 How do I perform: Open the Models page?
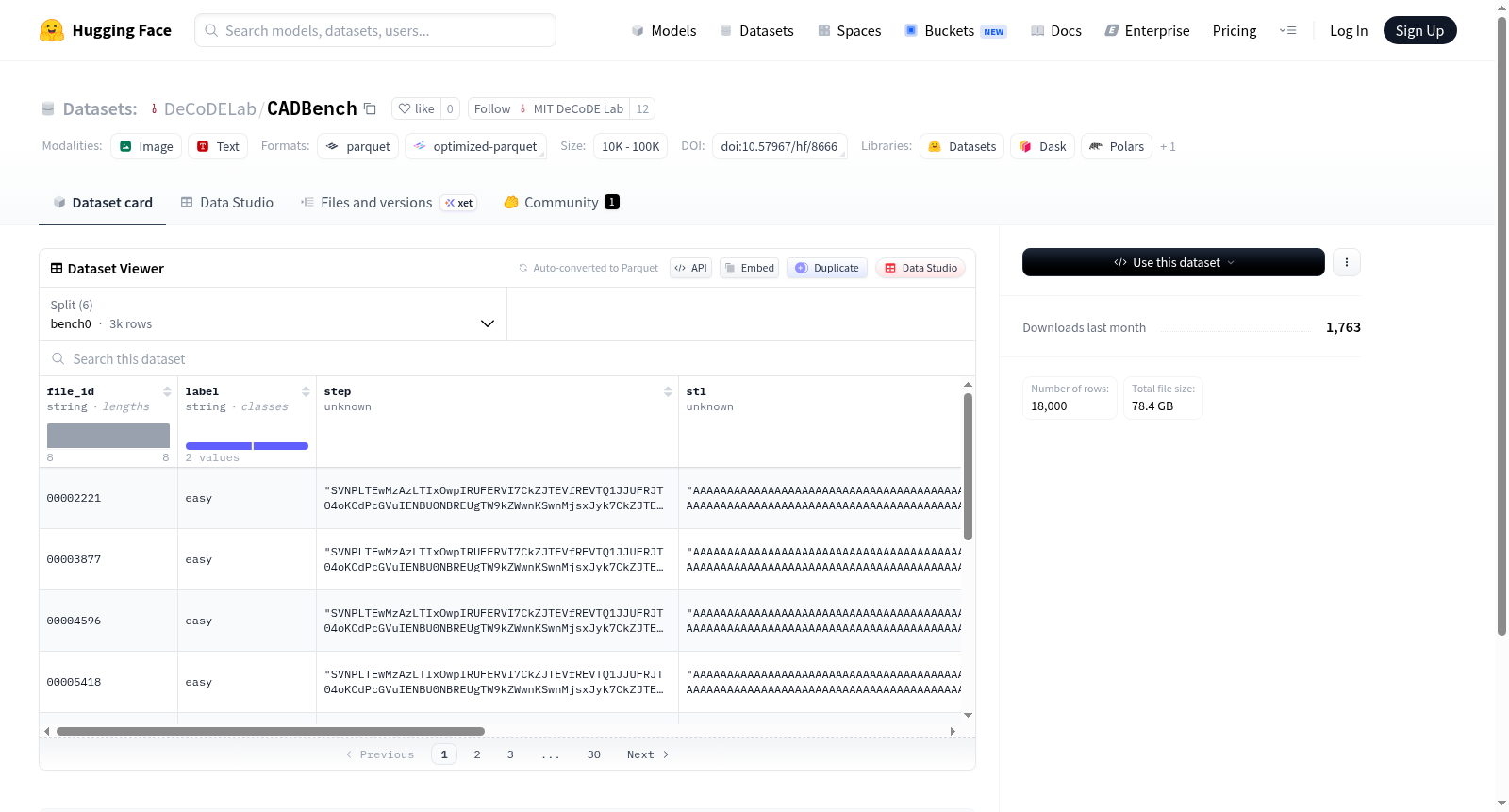[x=664, y=30]
